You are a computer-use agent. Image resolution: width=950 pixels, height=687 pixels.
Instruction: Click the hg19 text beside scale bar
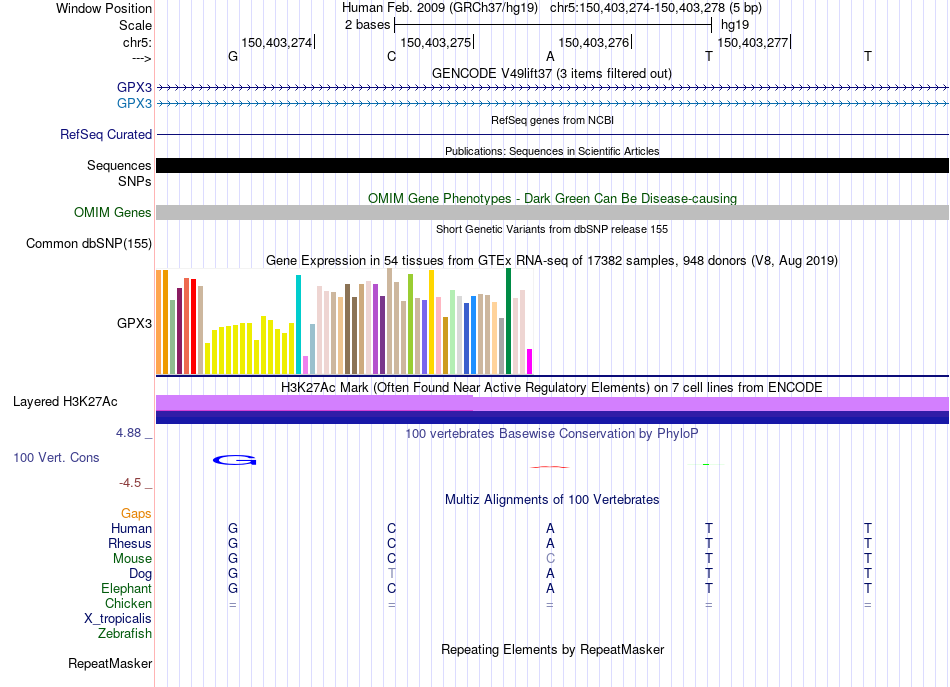735,25
